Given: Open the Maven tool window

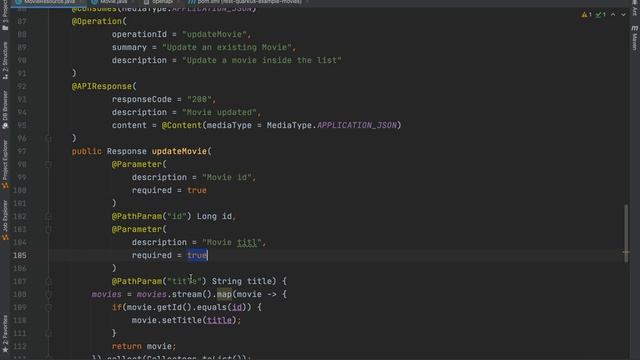Looking at the screenshot, I should pyautogui.click(x=635, y=38).
